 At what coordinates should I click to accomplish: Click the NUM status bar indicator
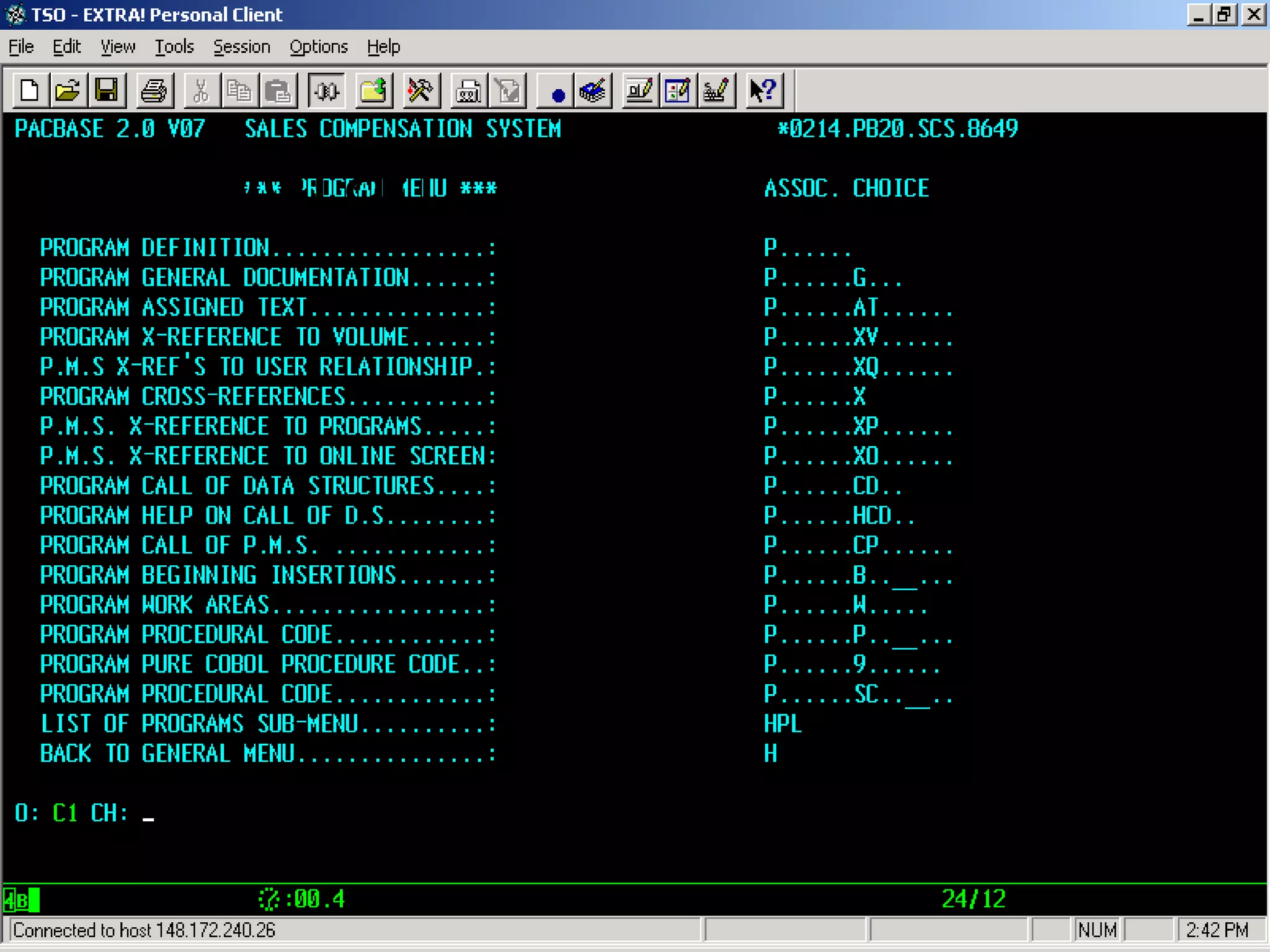(1097, 931)
